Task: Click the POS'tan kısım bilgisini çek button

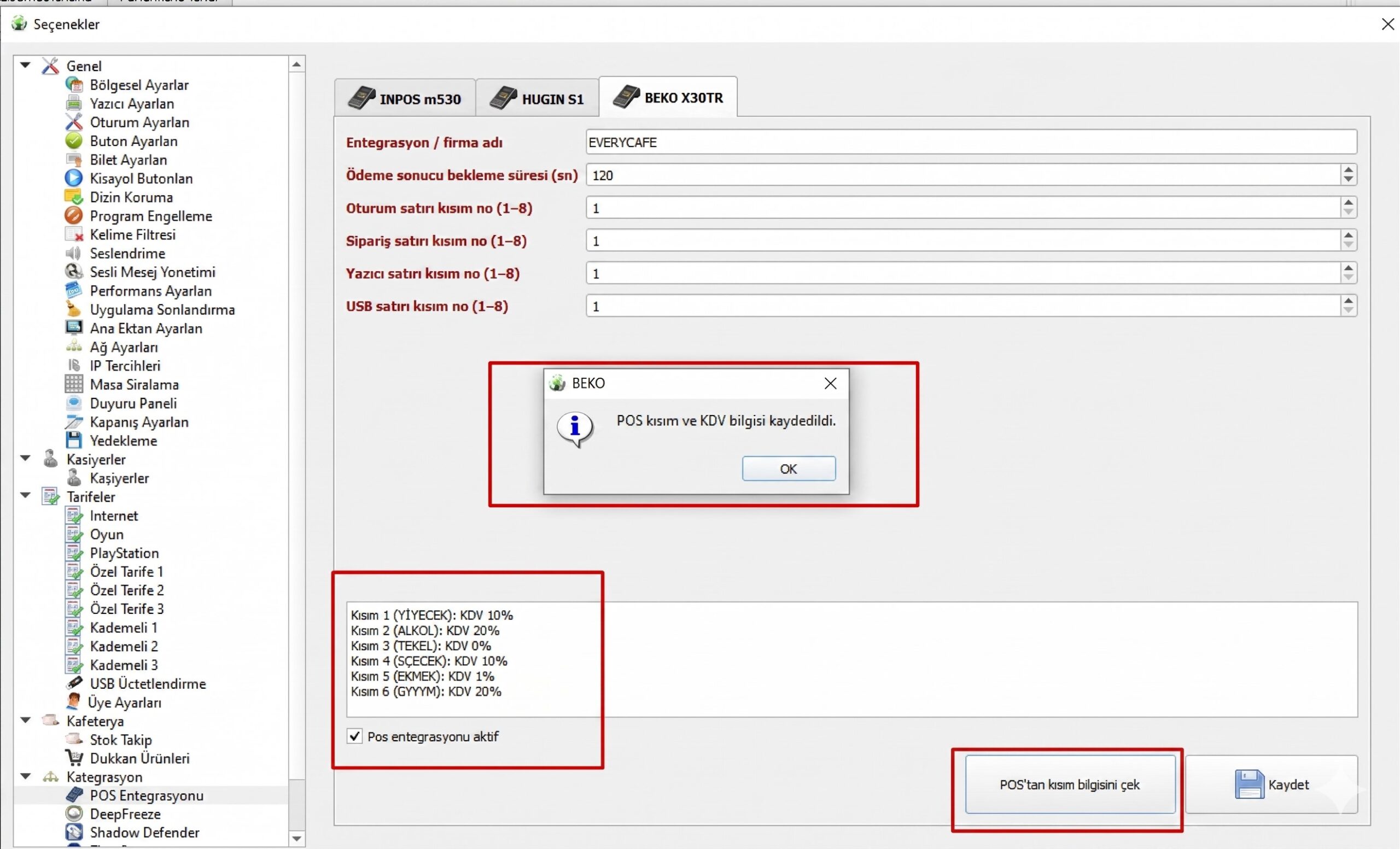Action: tap(1069, 784)
